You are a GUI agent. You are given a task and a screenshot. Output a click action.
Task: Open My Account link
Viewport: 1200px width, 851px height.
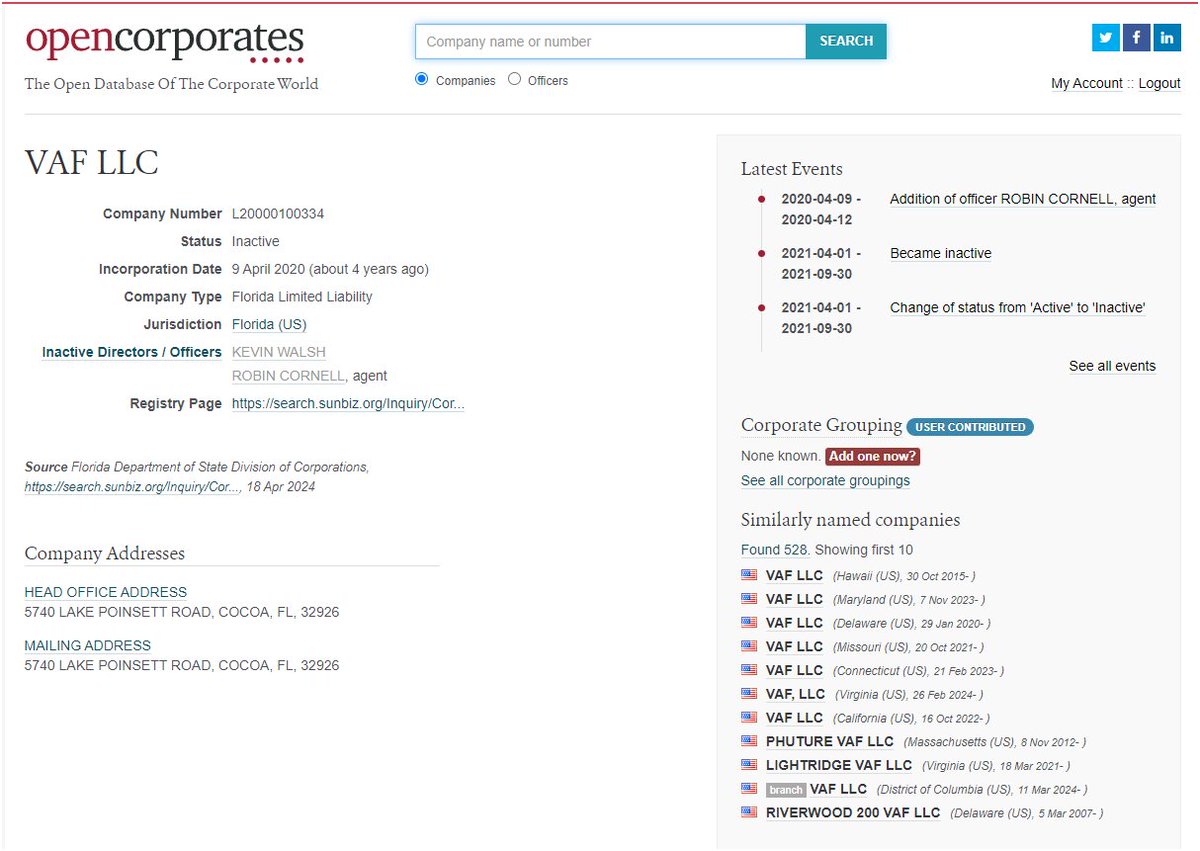point(1087,83)
